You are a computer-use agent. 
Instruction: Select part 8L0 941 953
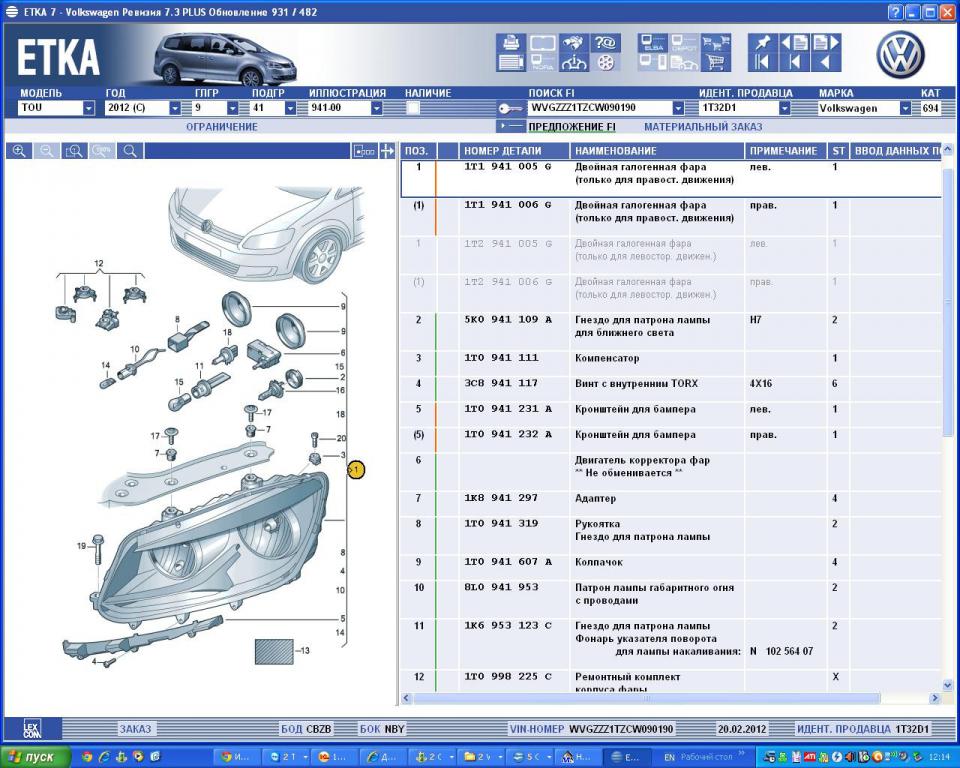501,587
